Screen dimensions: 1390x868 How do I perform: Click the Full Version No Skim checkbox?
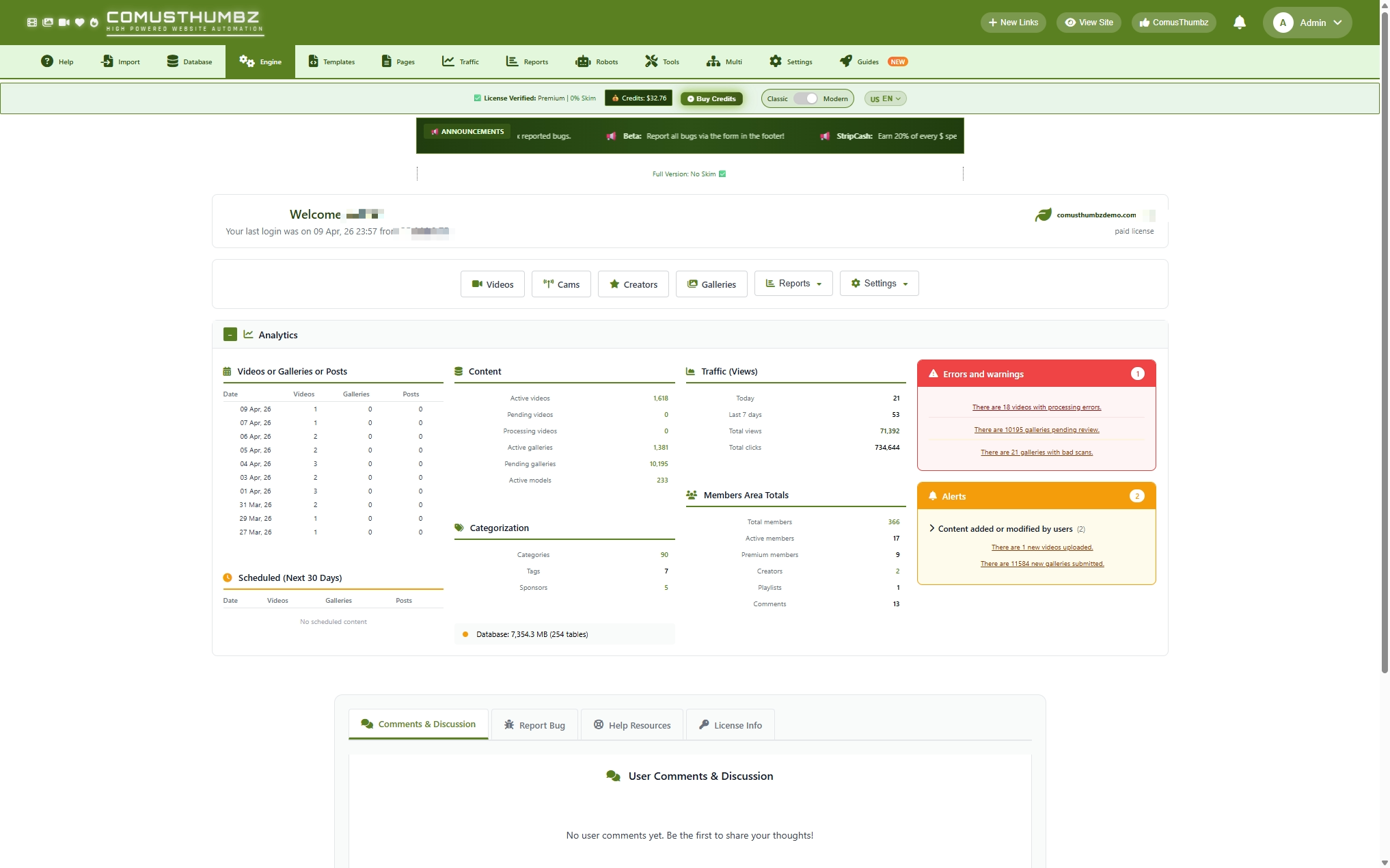[722, 174]
